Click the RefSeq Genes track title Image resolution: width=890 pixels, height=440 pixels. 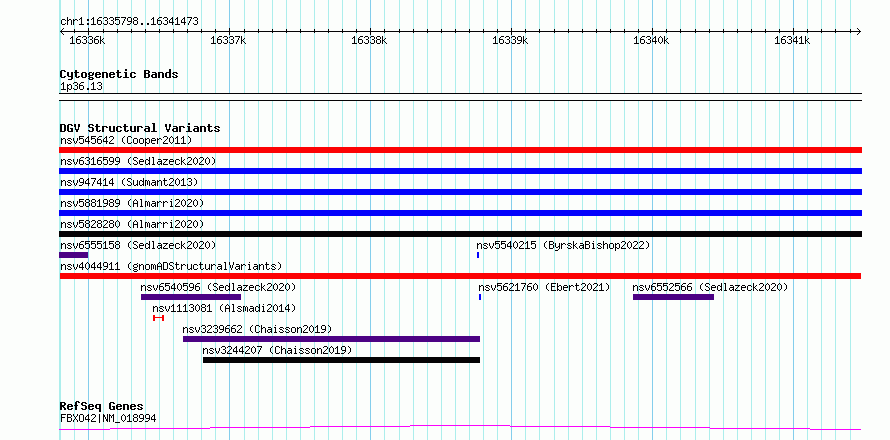(101, 406)
